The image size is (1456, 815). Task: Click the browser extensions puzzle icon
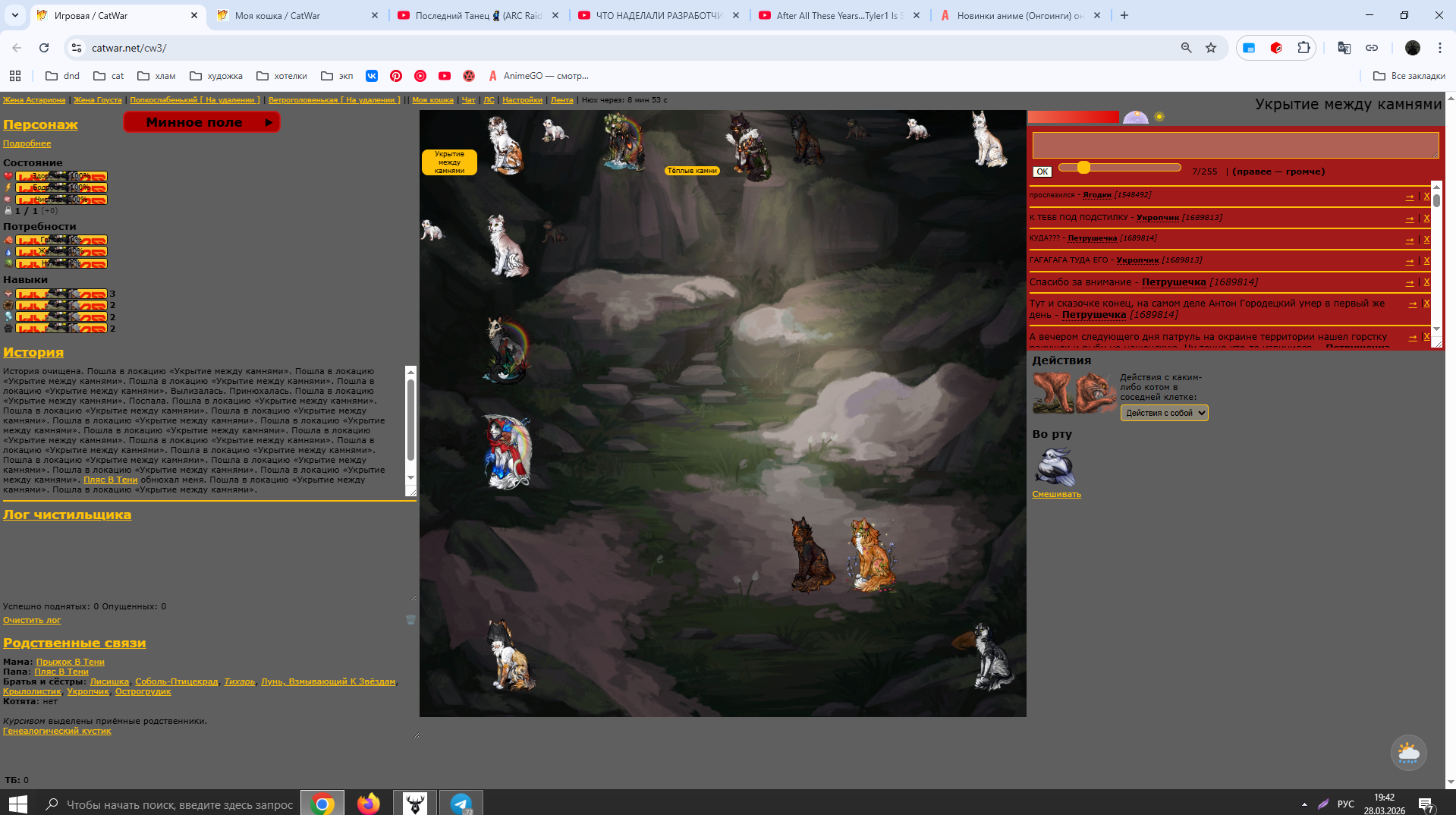click(x=1303, y=48)
